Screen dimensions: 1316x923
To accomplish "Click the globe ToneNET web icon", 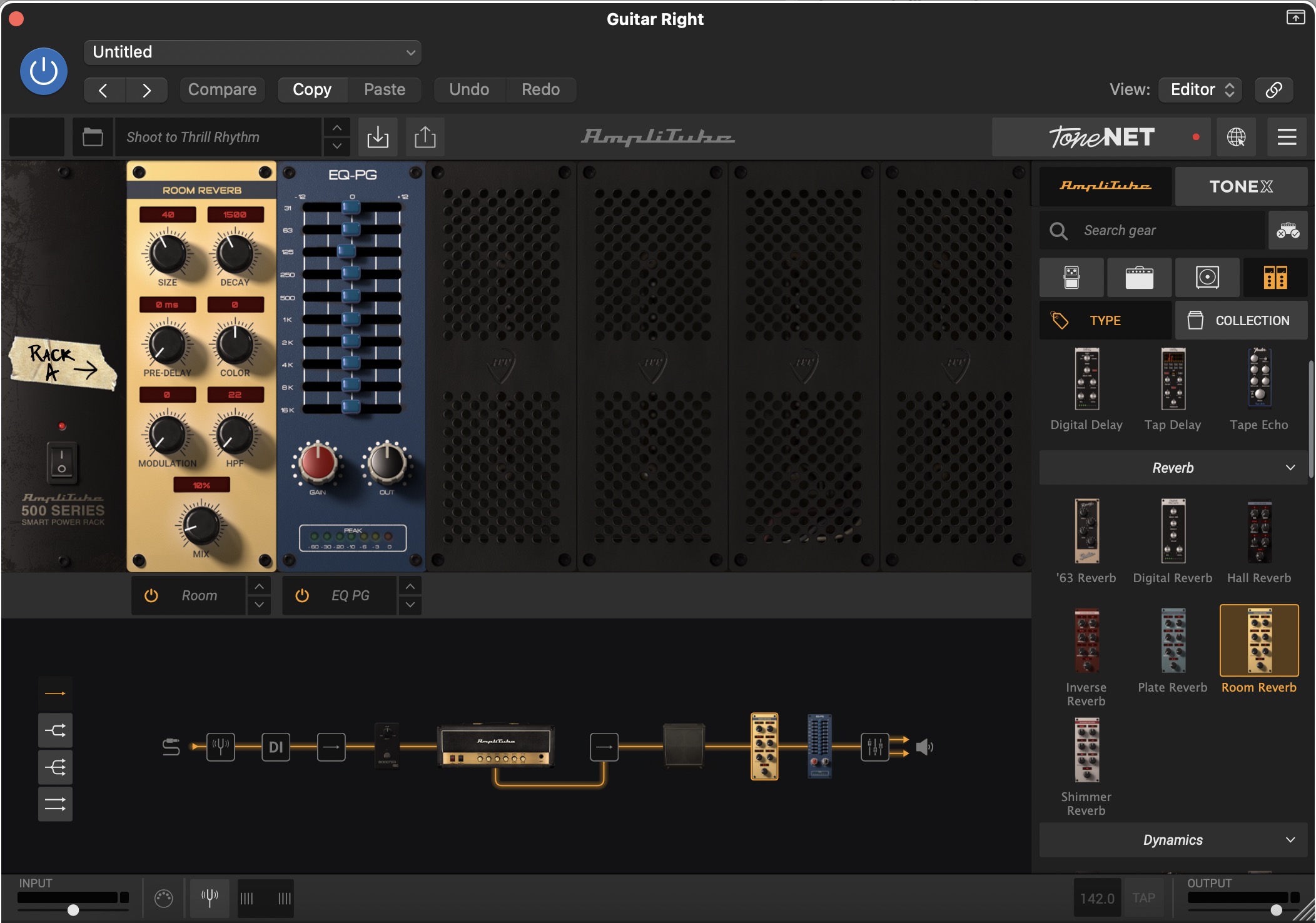I will (1237, 137).
